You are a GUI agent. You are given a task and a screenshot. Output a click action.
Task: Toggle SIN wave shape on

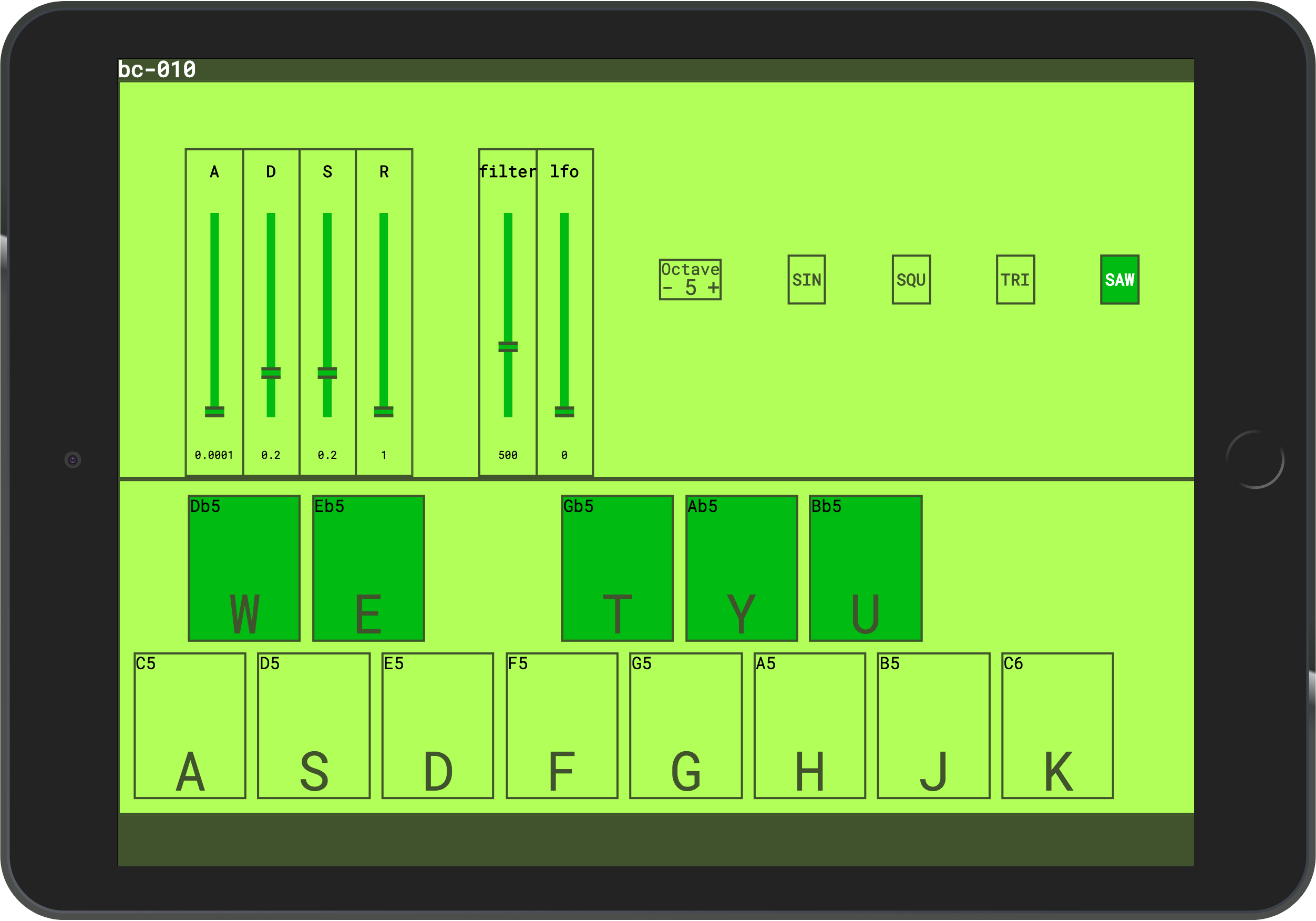click(x=807, y=280)
